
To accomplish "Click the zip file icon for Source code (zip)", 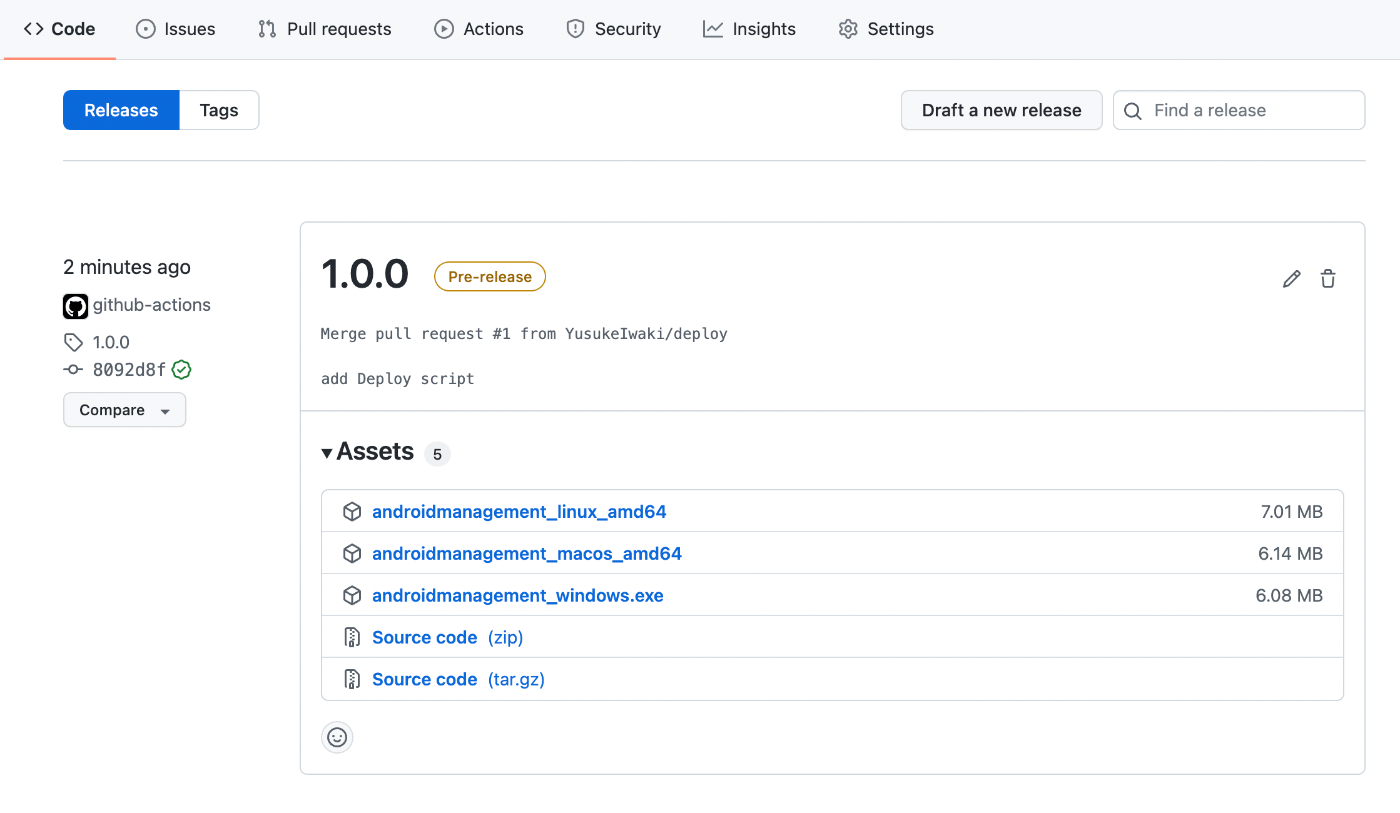I will (x=352, y=638).
